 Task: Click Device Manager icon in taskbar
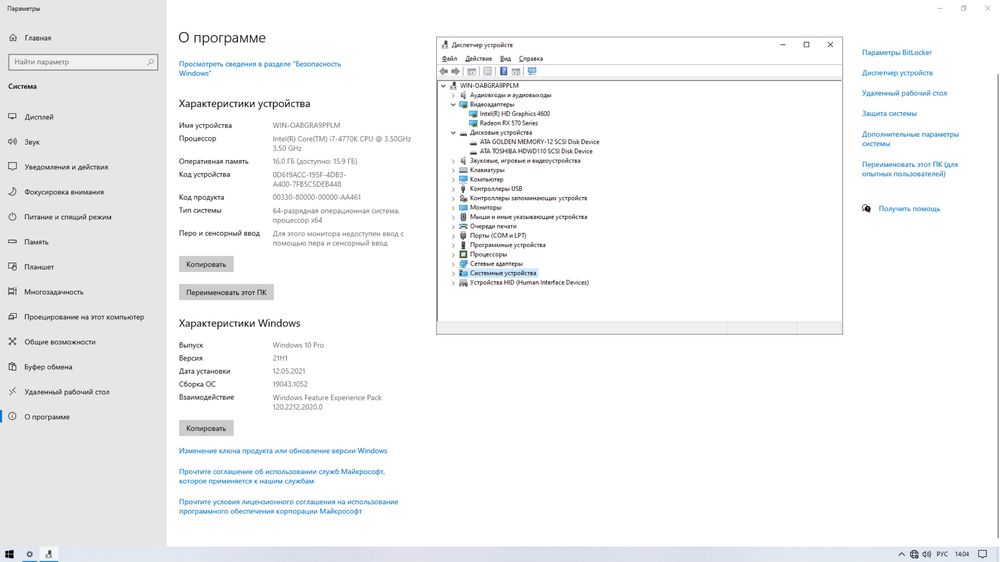(x=48, y=554)
